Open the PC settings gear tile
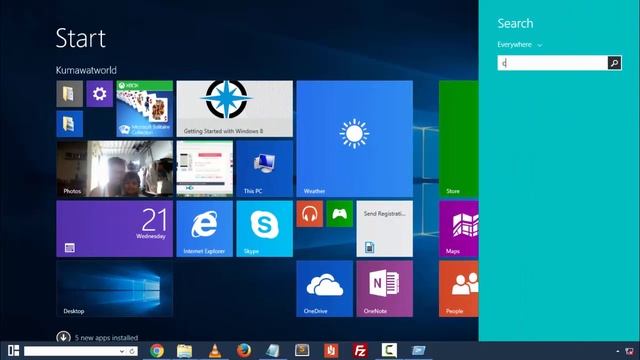640x360 pixels. (x=100, y=94)
